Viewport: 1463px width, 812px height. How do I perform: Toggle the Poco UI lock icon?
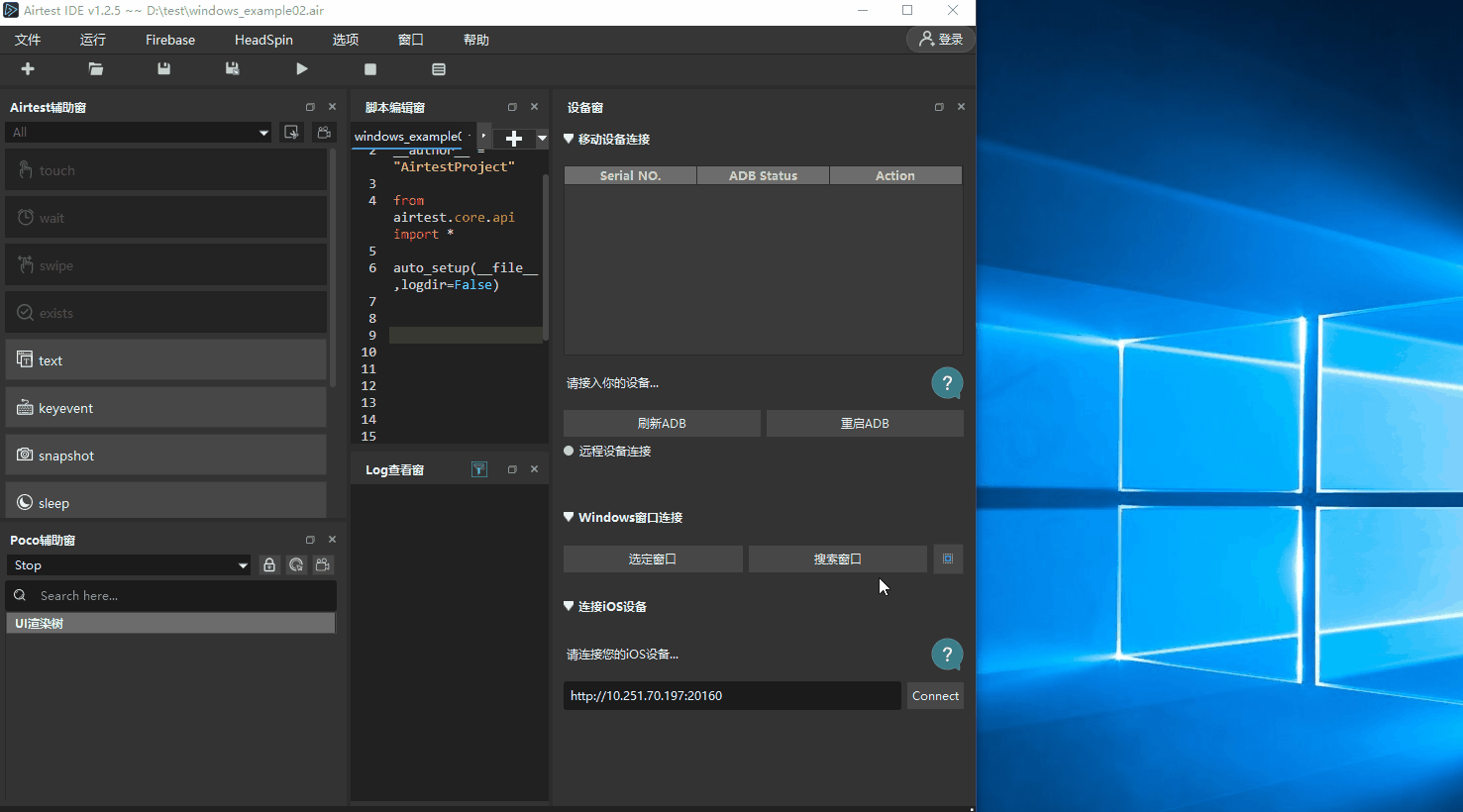pos(269,565)
